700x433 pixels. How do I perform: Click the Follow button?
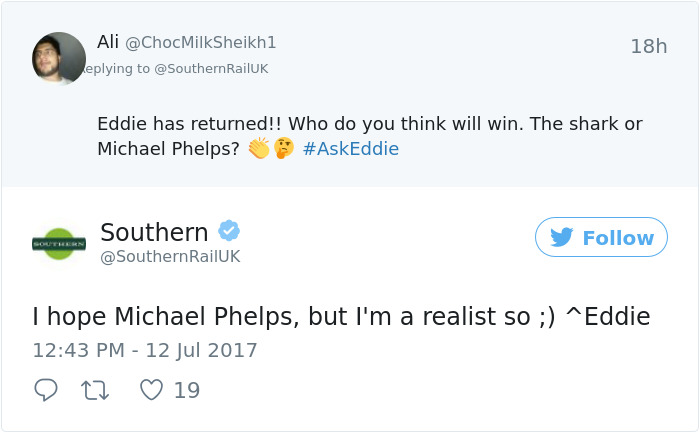[601, 238]
